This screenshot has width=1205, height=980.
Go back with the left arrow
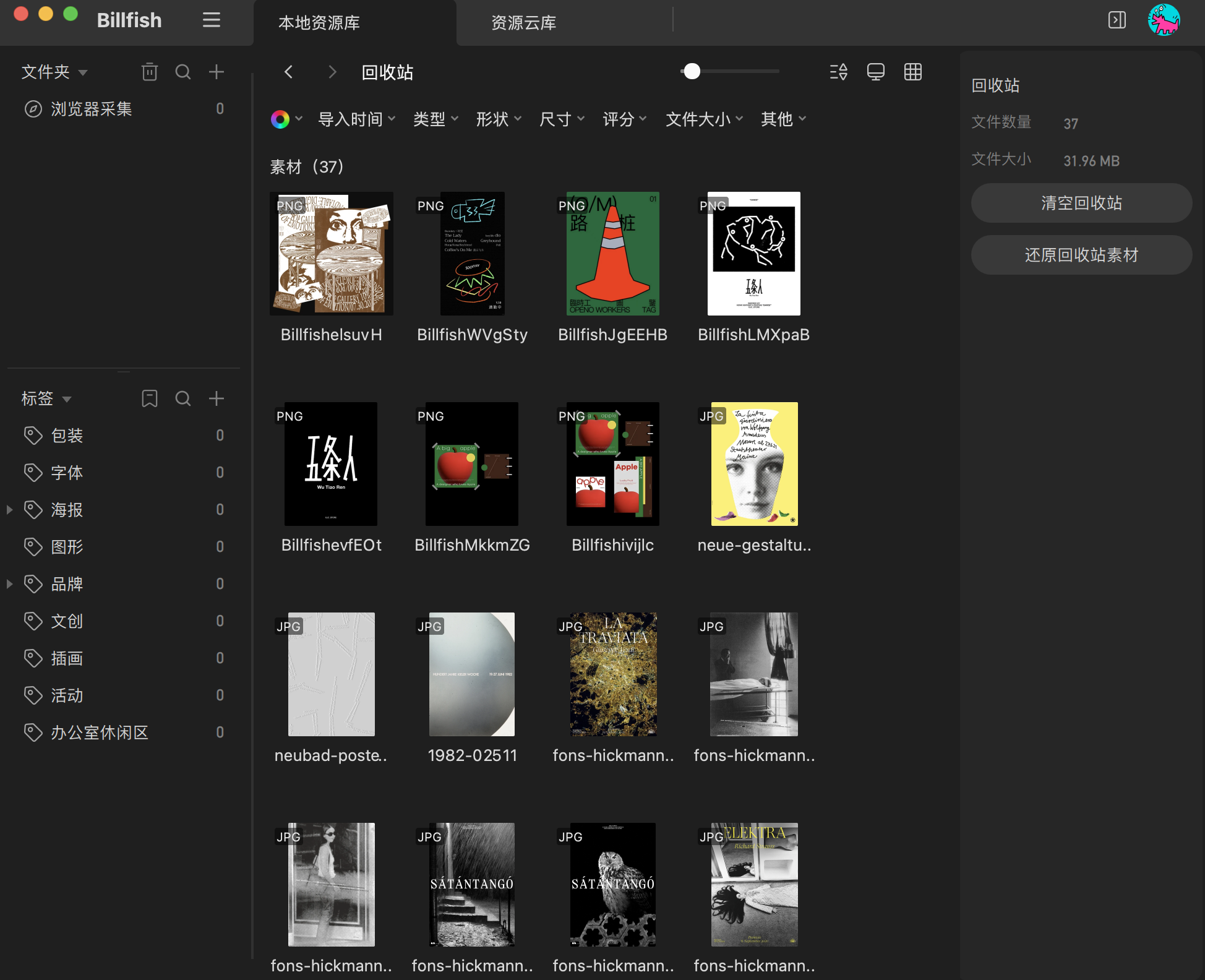pos(288,72)
